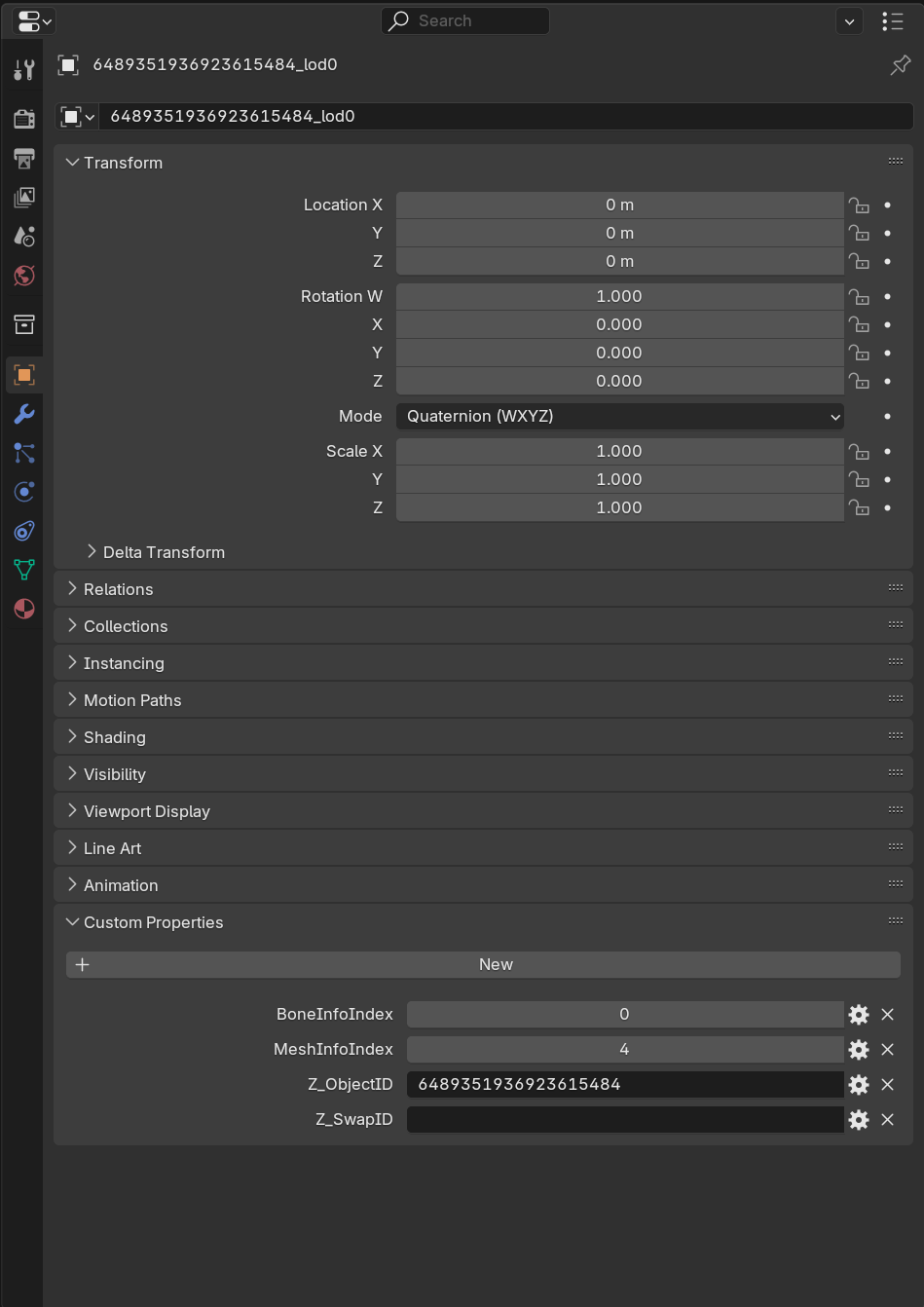924x1307 pixels.
Task: Open the Modifiers wrench tab
Action: (x=24, y=414)
